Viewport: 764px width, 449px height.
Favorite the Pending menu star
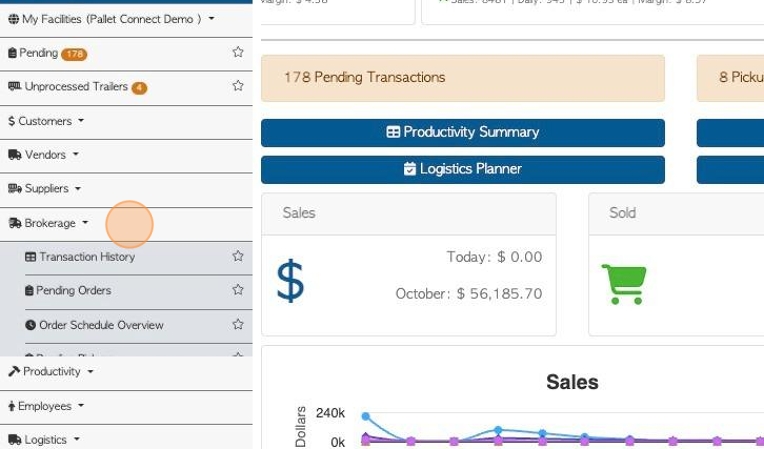tap(238, 52)
